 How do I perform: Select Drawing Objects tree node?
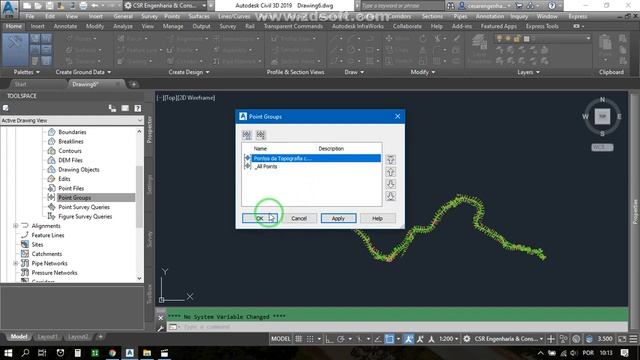[x=79, y=169]
